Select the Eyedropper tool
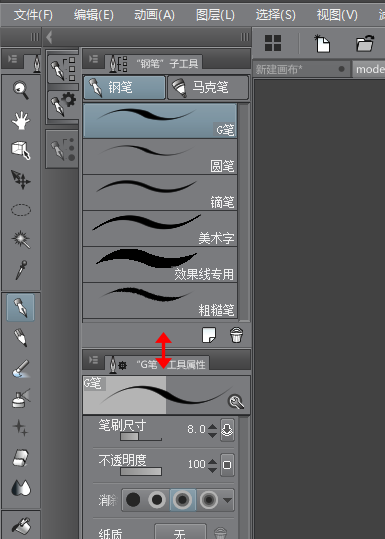This screenshot has height=539, width=385. click(x=21, y=270)
